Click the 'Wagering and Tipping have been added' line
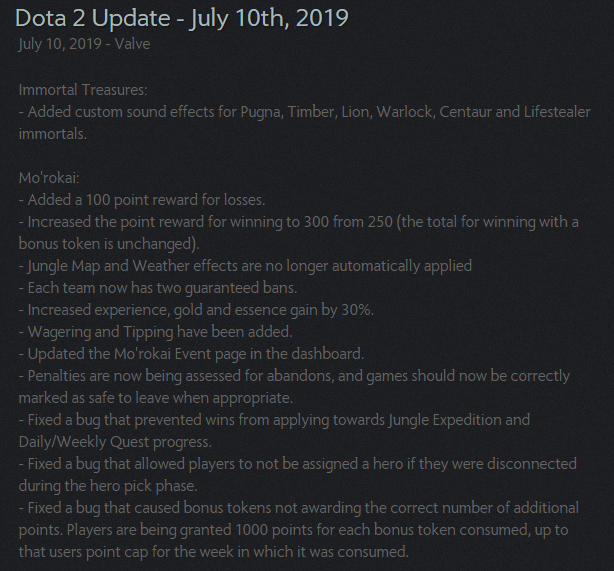614x571 pixels. click(155, 332)
